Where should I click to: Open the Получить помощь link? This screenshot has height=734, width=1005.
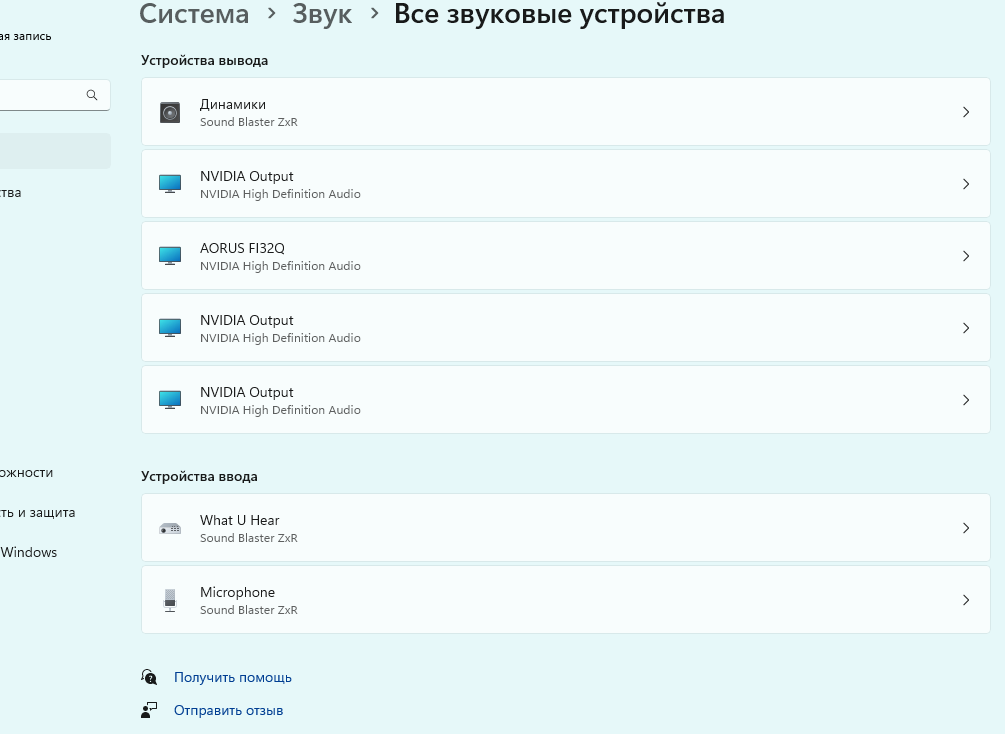coord(233,677)
